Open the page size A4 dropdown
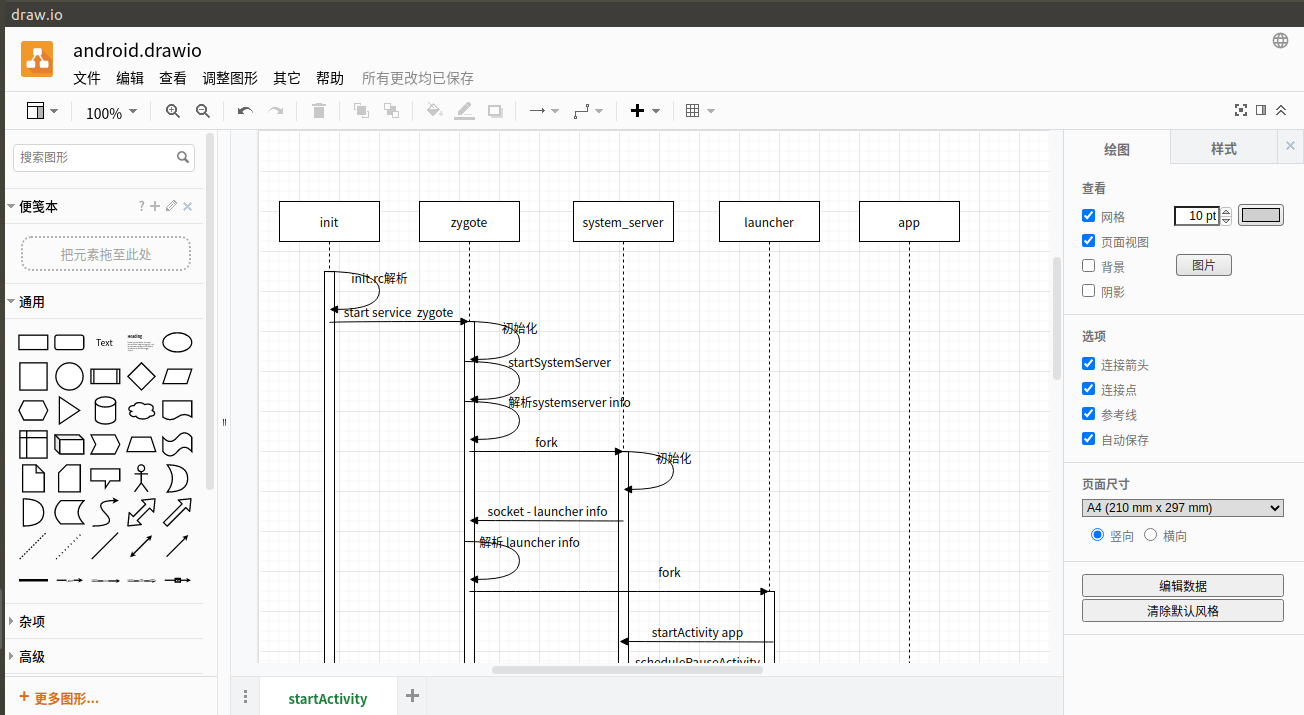The height and width of the screenshot is (715, 1304). coord(1183,508)
